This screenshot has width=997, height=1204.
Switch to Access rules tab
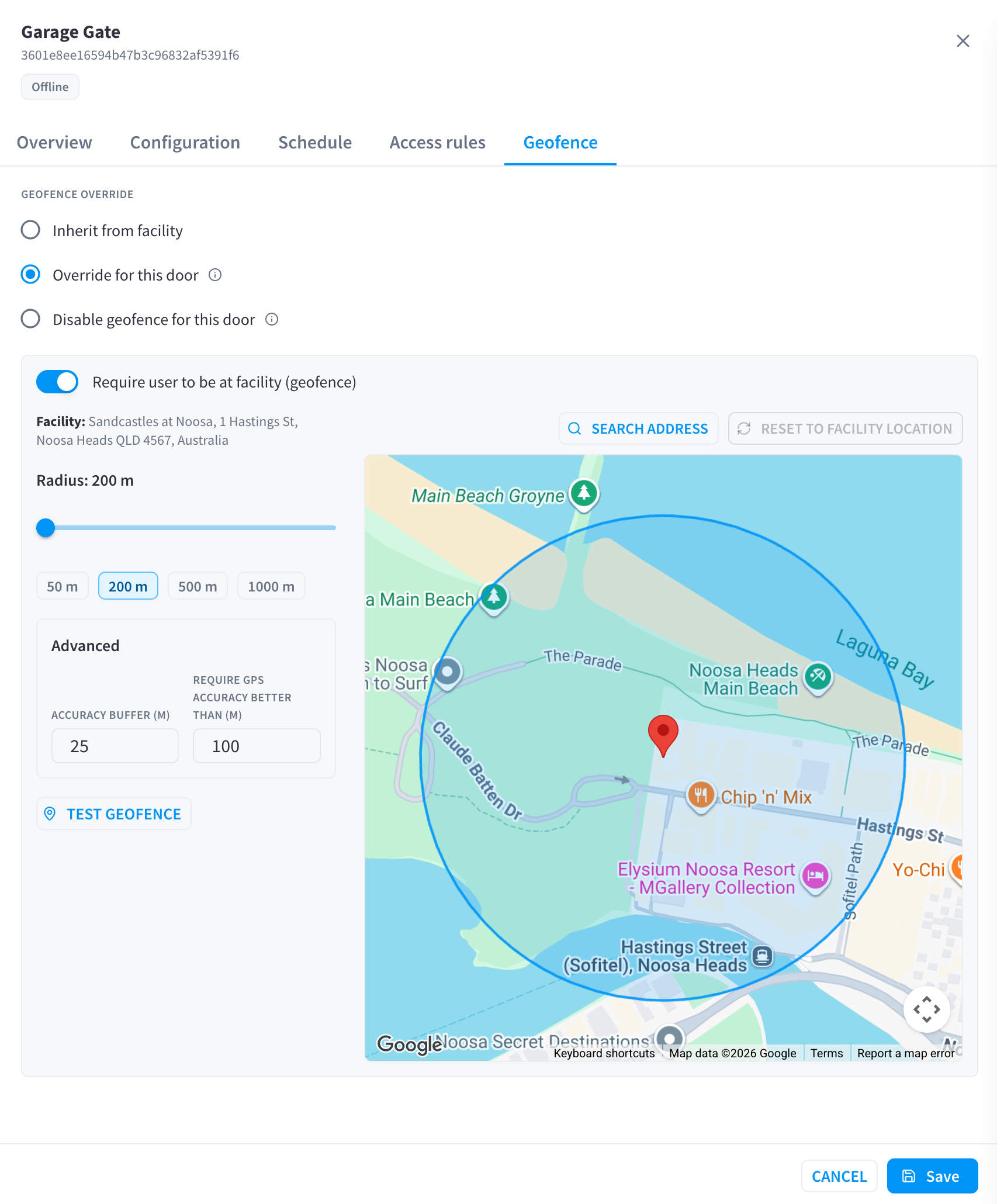click(x=438, y=143)
